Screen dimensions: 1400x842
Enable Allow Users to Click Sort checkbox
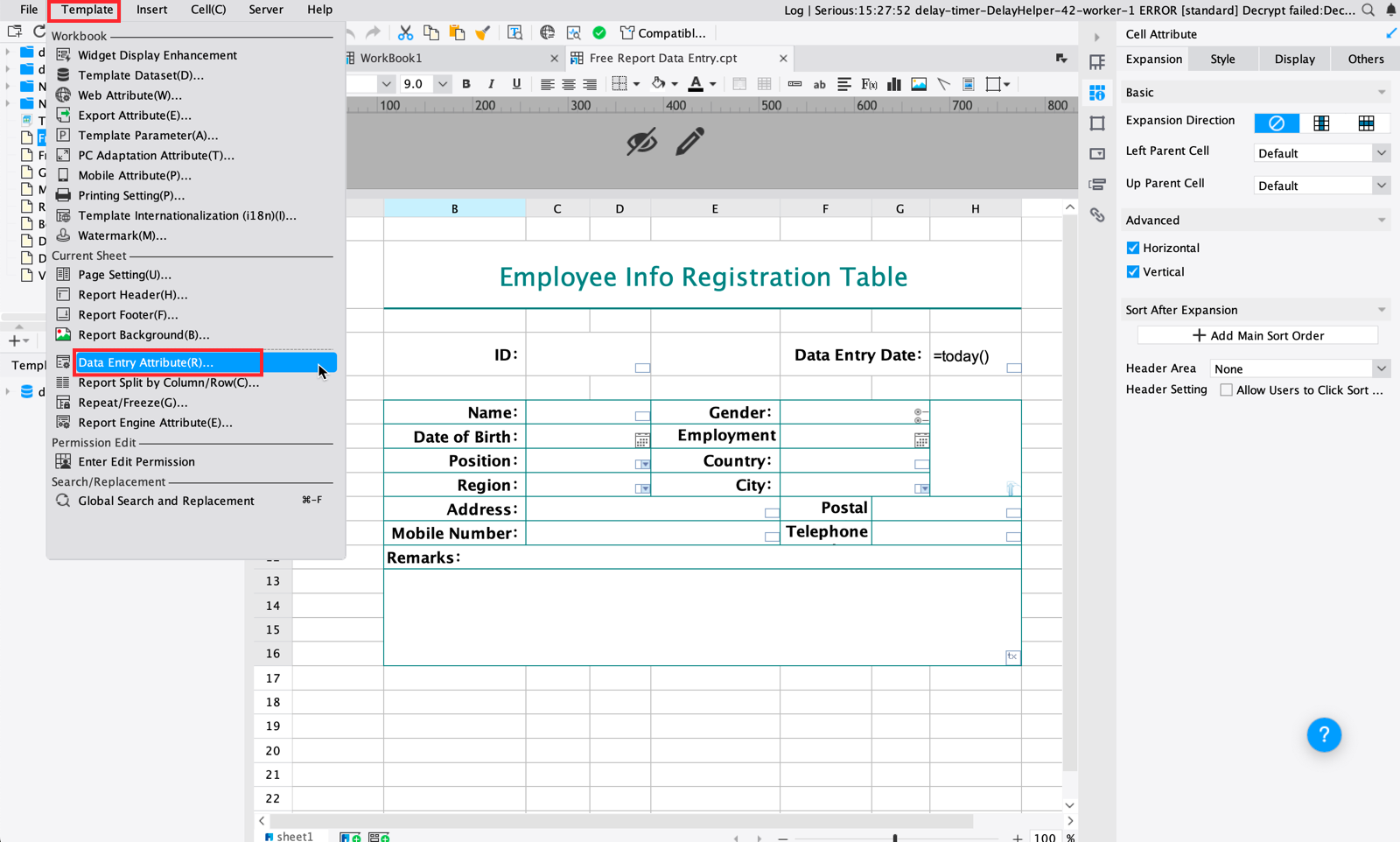(x=1227, y=390)
